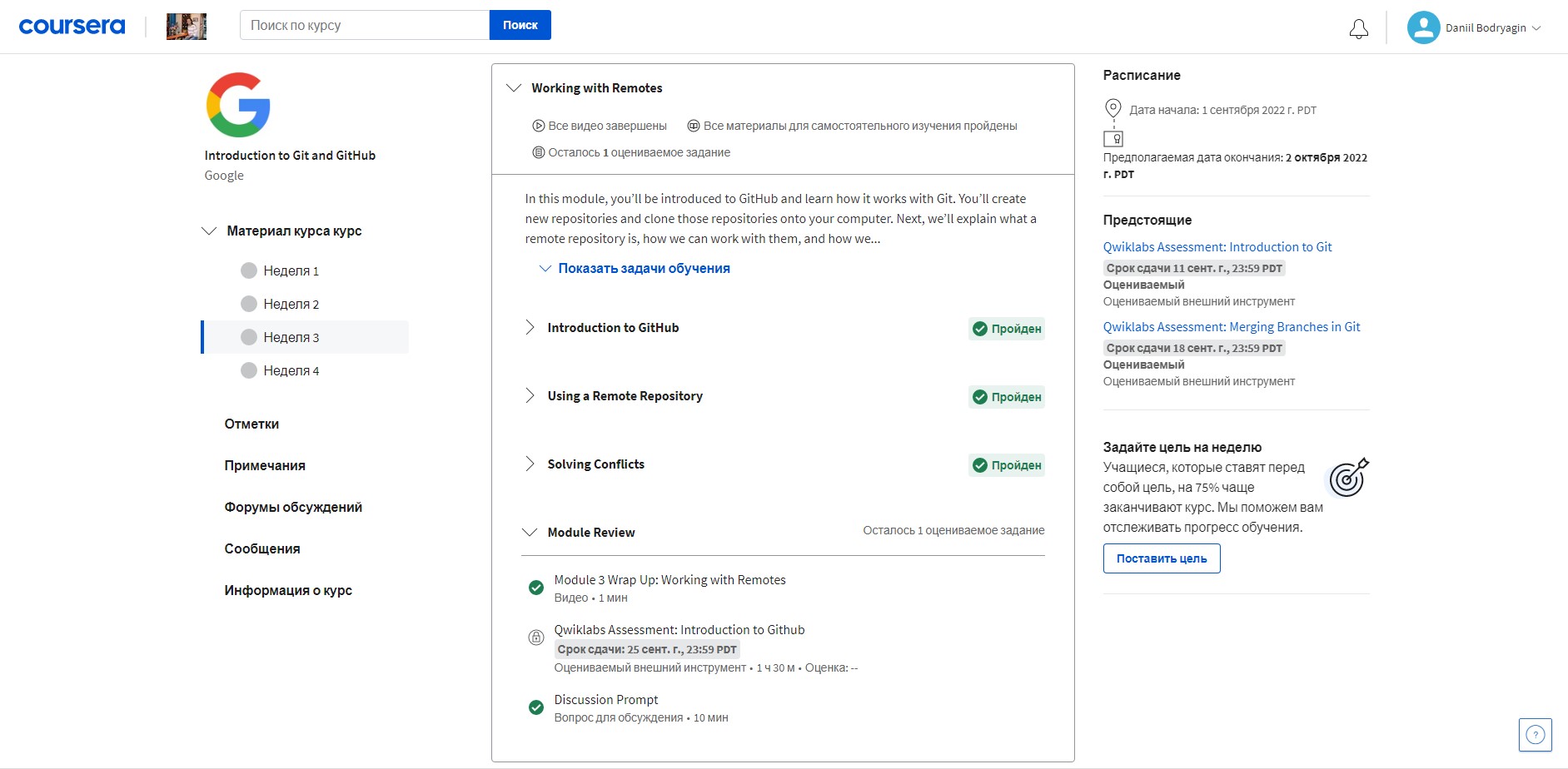Click the weekly goal target icon

pos(1348,478)
